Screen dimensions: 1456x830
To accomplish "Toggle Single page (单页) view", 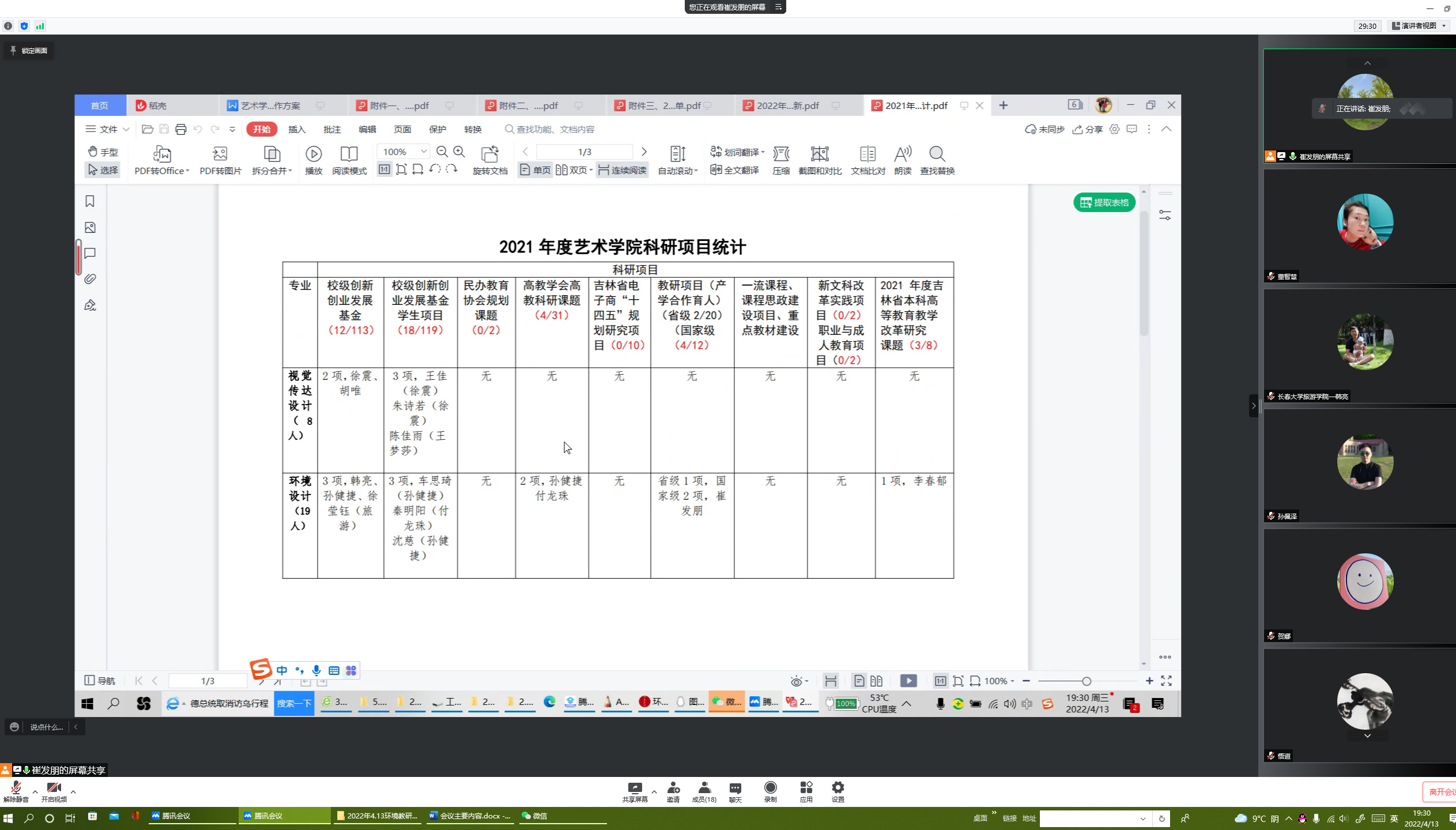I will [535, 170].
